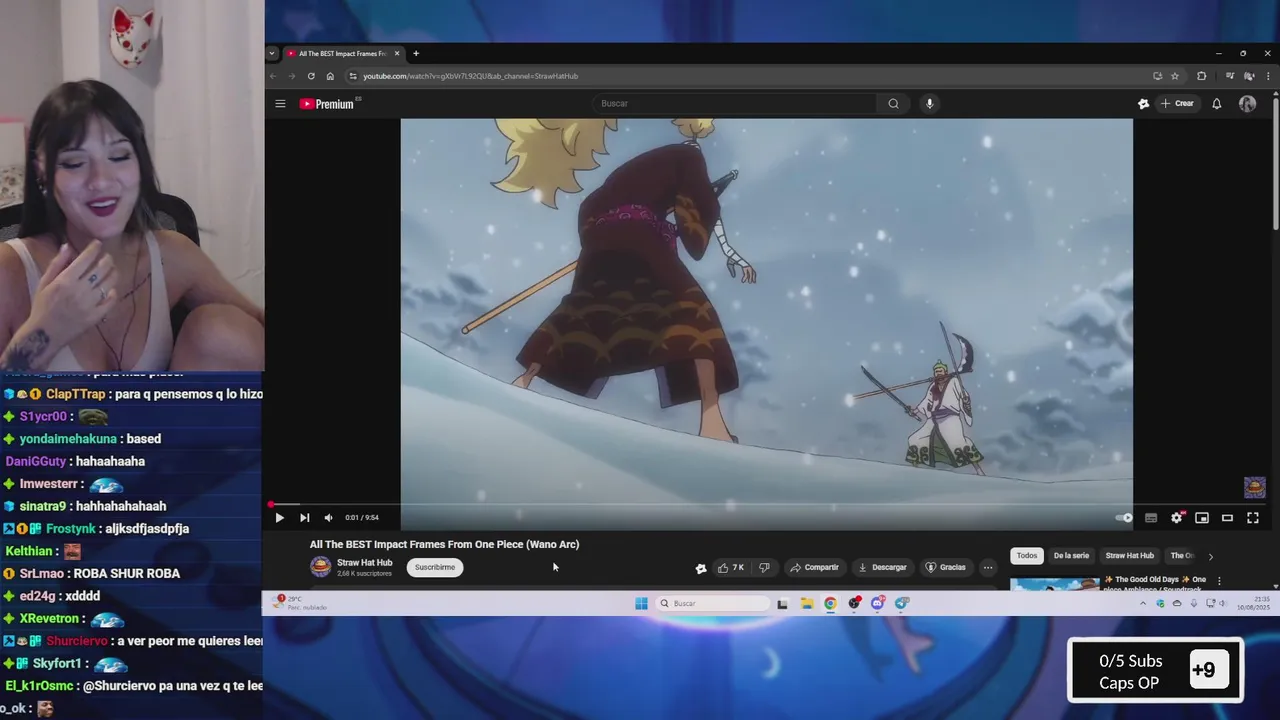Open the Straw Hat Hub channel avatar

(320, 567)
